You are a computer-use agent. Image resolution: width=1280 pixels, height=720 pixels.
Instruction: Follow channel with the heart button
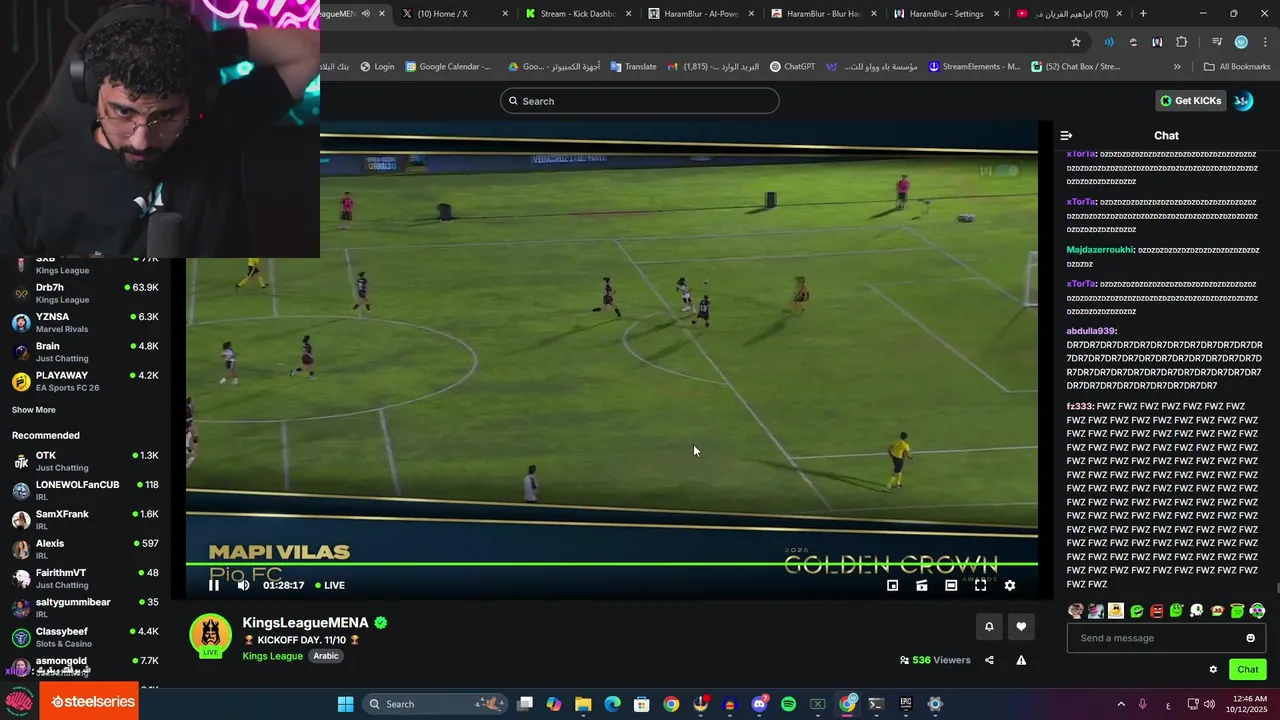[x=1021, y=627]
